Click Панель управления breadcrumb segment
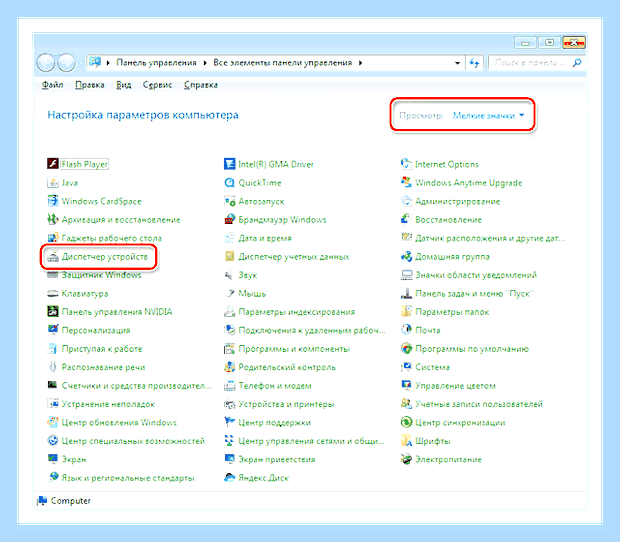Screen dimensions: 620x542 (156, 63)
